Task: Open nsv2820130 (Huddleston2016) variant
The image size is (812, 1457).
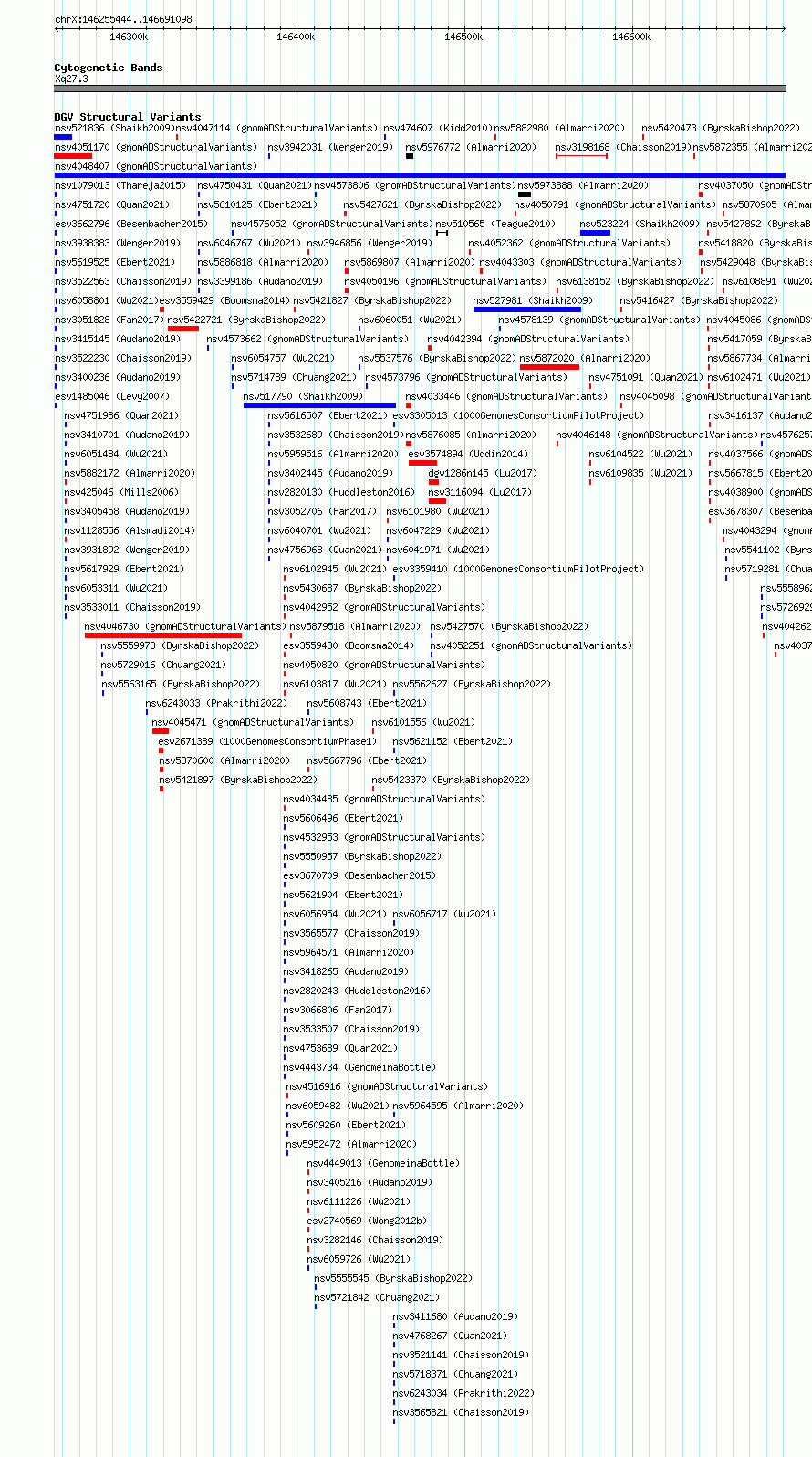Action: 341,493
